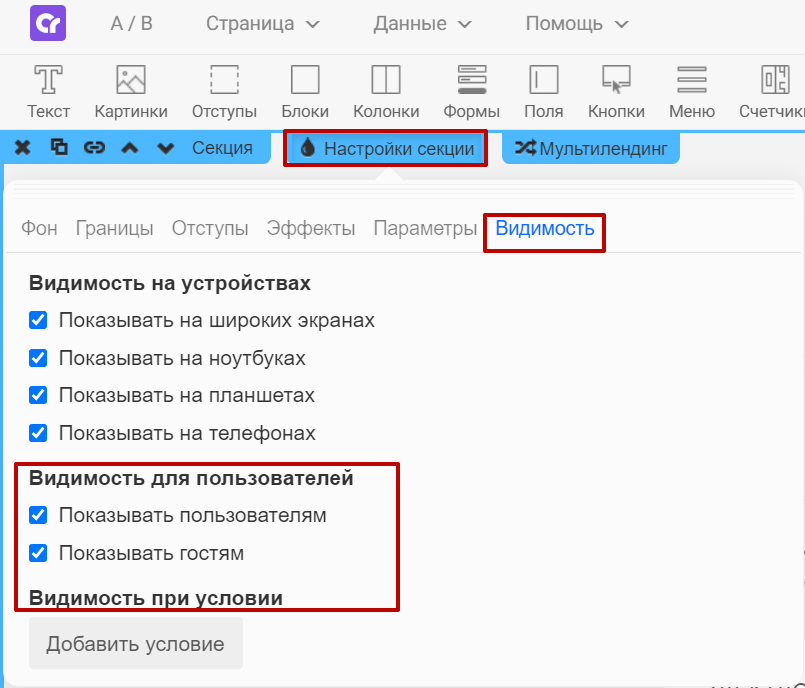The image size is (805, 688).
Task: Select the Поля tool icon
Action: pos(544,79)
